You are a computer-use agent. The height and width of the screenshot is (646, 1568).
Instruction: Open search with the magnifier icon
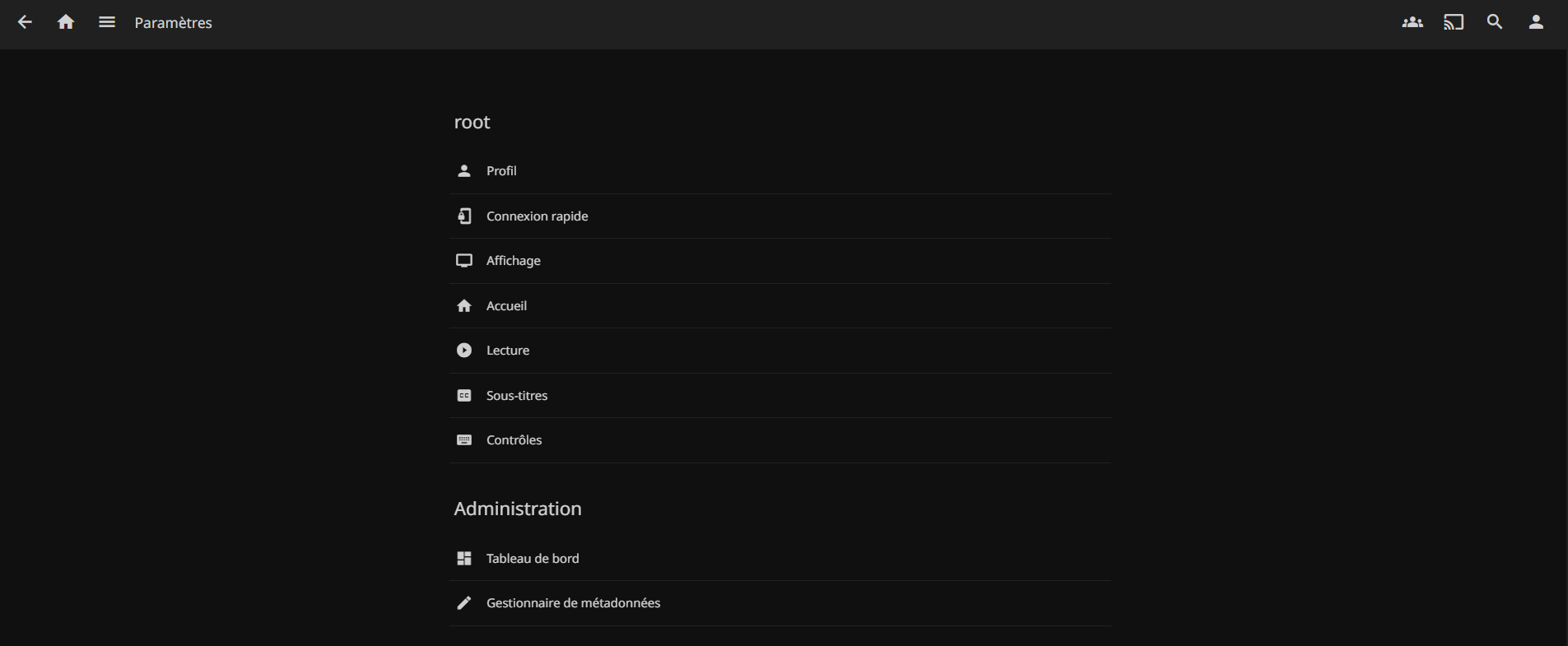point(1495,22)
